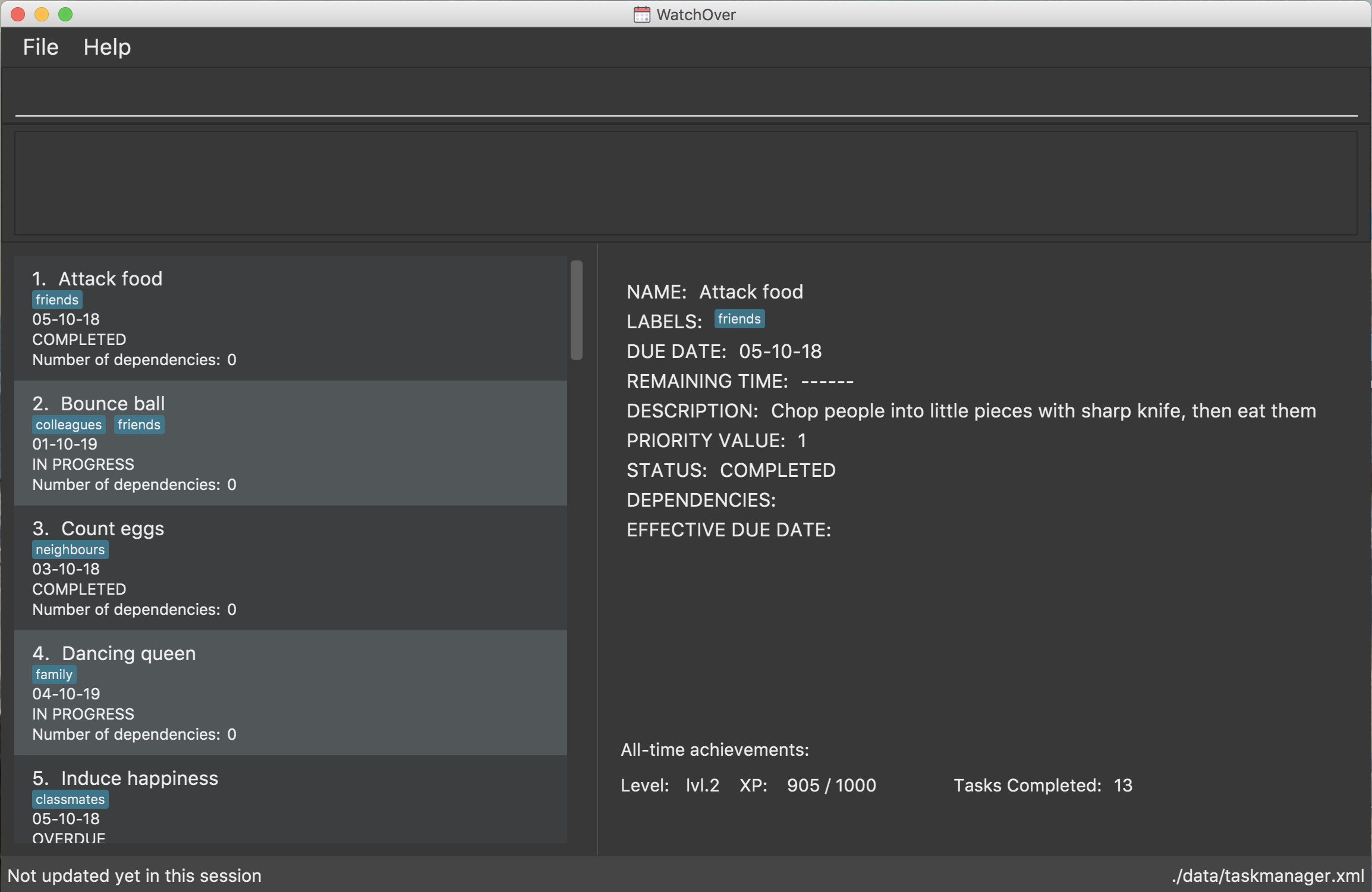Screen dimensions: 1372x892
Task: Click Level lvl.2 value
Action: 703,786
